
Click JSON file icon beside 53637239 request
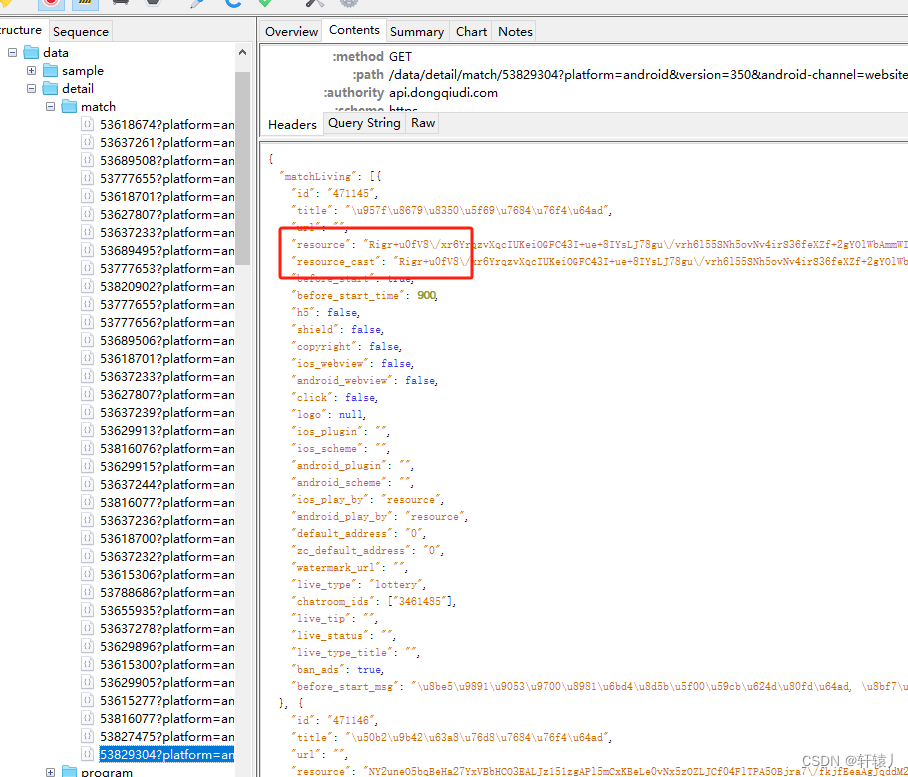click(87, 412)
